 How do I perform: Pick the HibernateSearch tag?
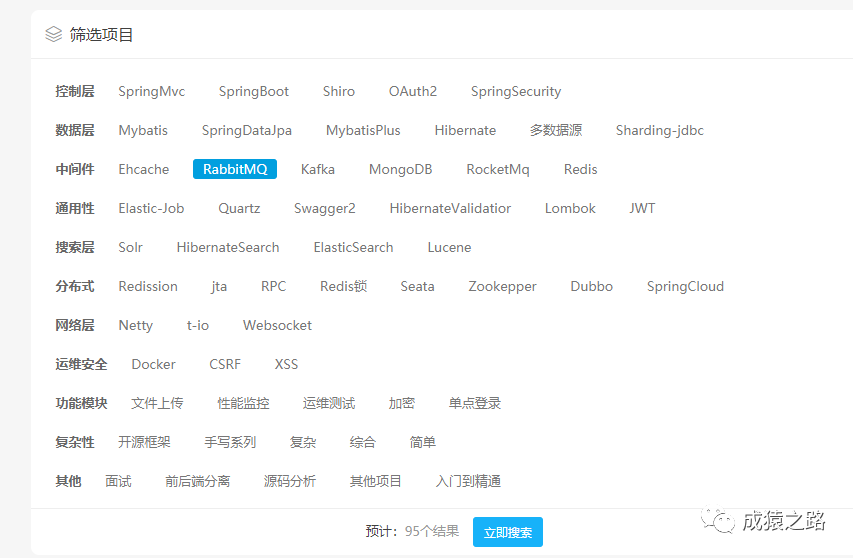(228, 247)
